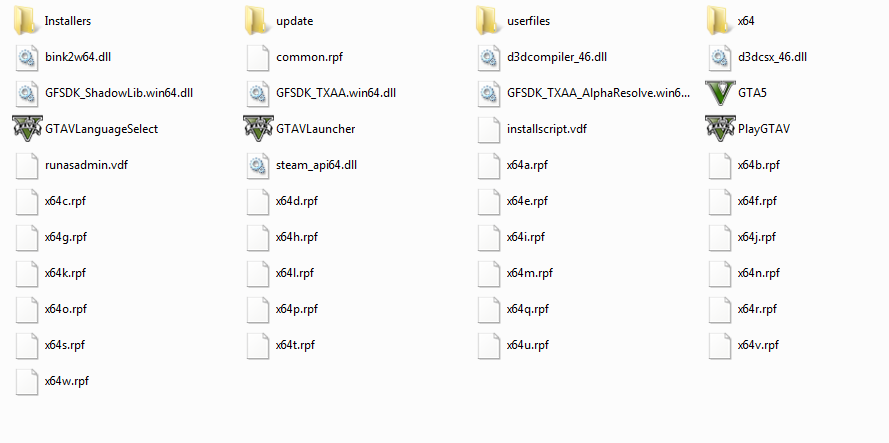Select the installscript.vdf file
Image resolution: width=889 pixels, height=443 pixels.
point(532,129)
